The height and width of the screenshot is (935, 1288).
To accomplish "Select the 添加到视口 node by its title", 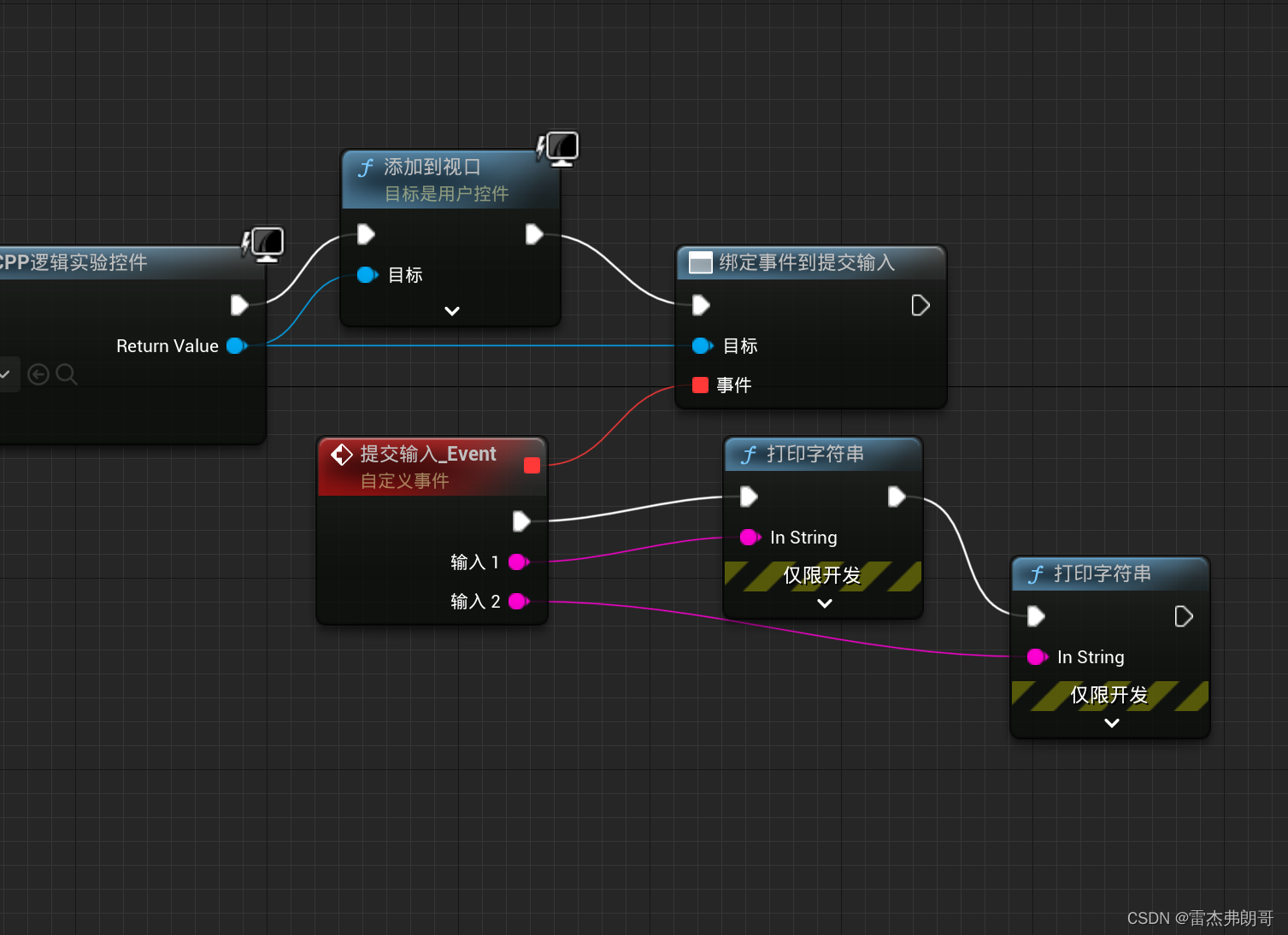I will 432,167.
